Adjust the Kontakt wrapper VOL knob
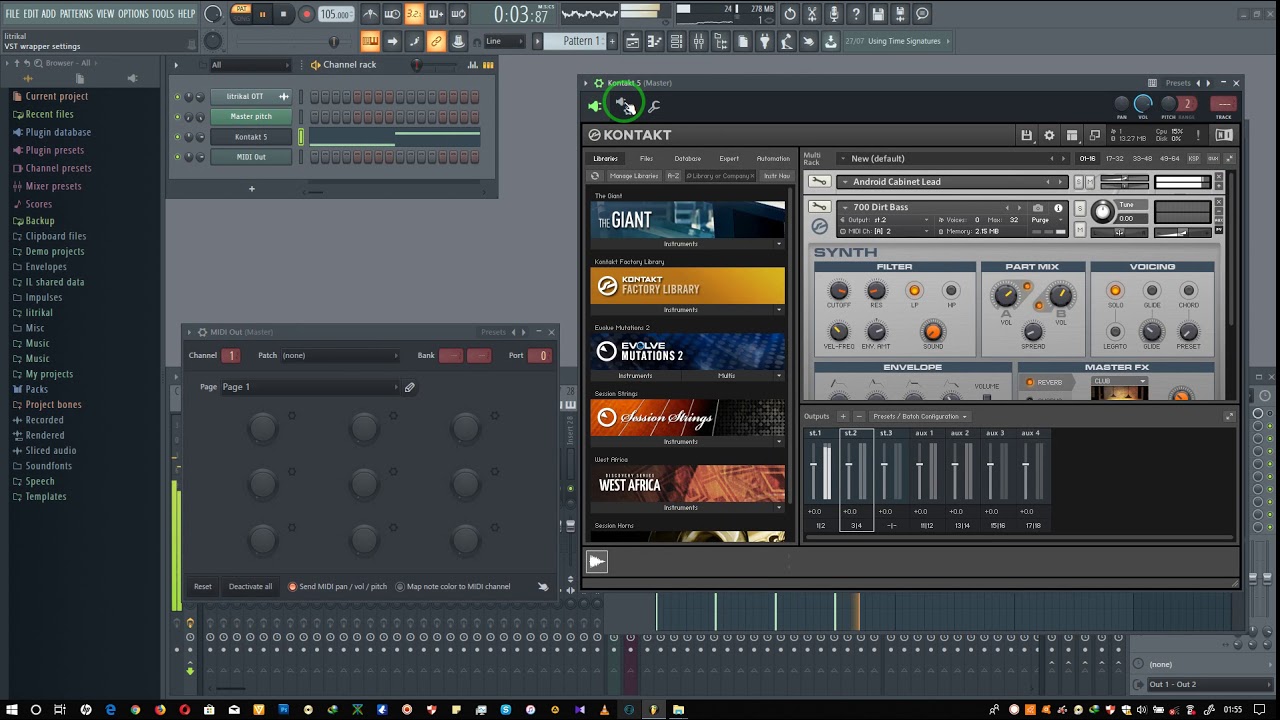This screenshot has height=720, width=1280. [1143, 103]
